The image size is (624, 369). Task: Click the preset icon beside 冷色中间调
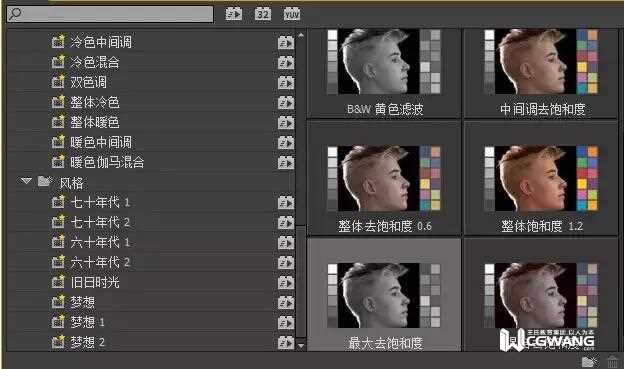58,42
